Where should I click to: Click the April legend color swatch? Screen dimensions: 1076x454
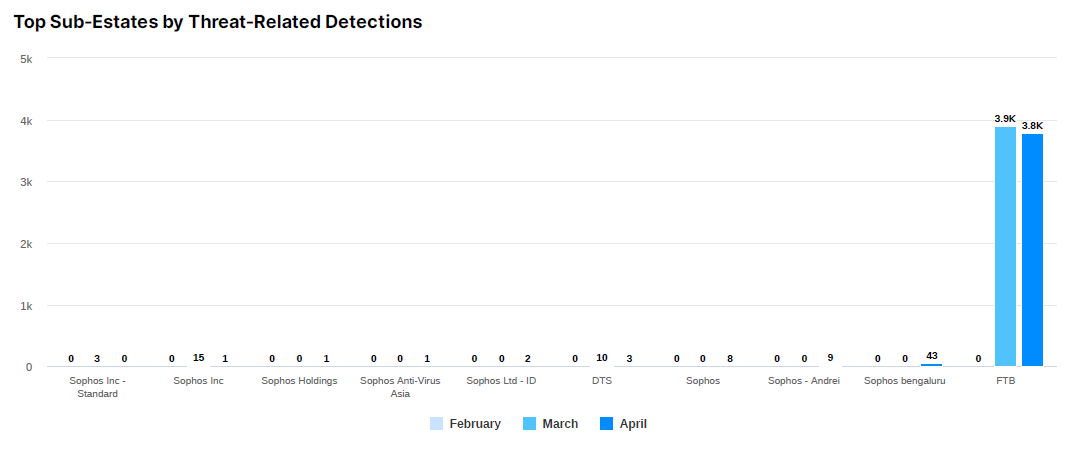tap(606, 424)
